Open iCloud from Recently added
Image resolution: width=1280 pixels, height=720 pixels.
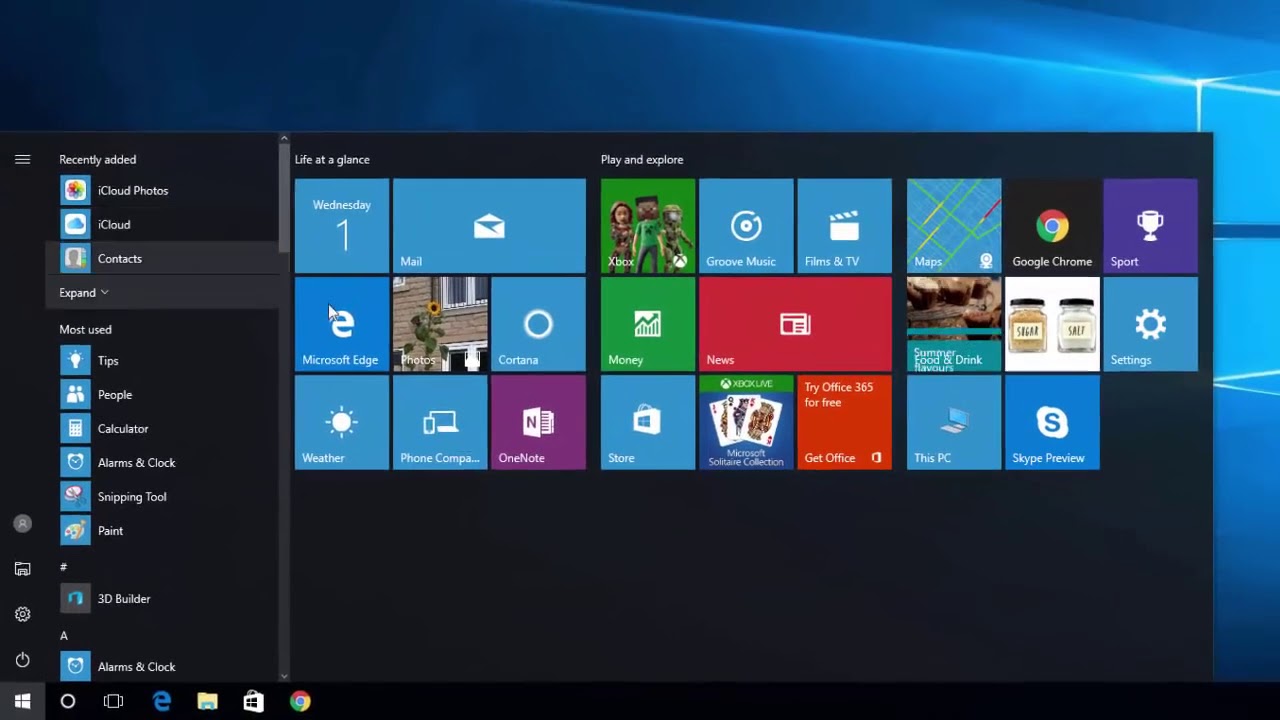click(162, 224)
